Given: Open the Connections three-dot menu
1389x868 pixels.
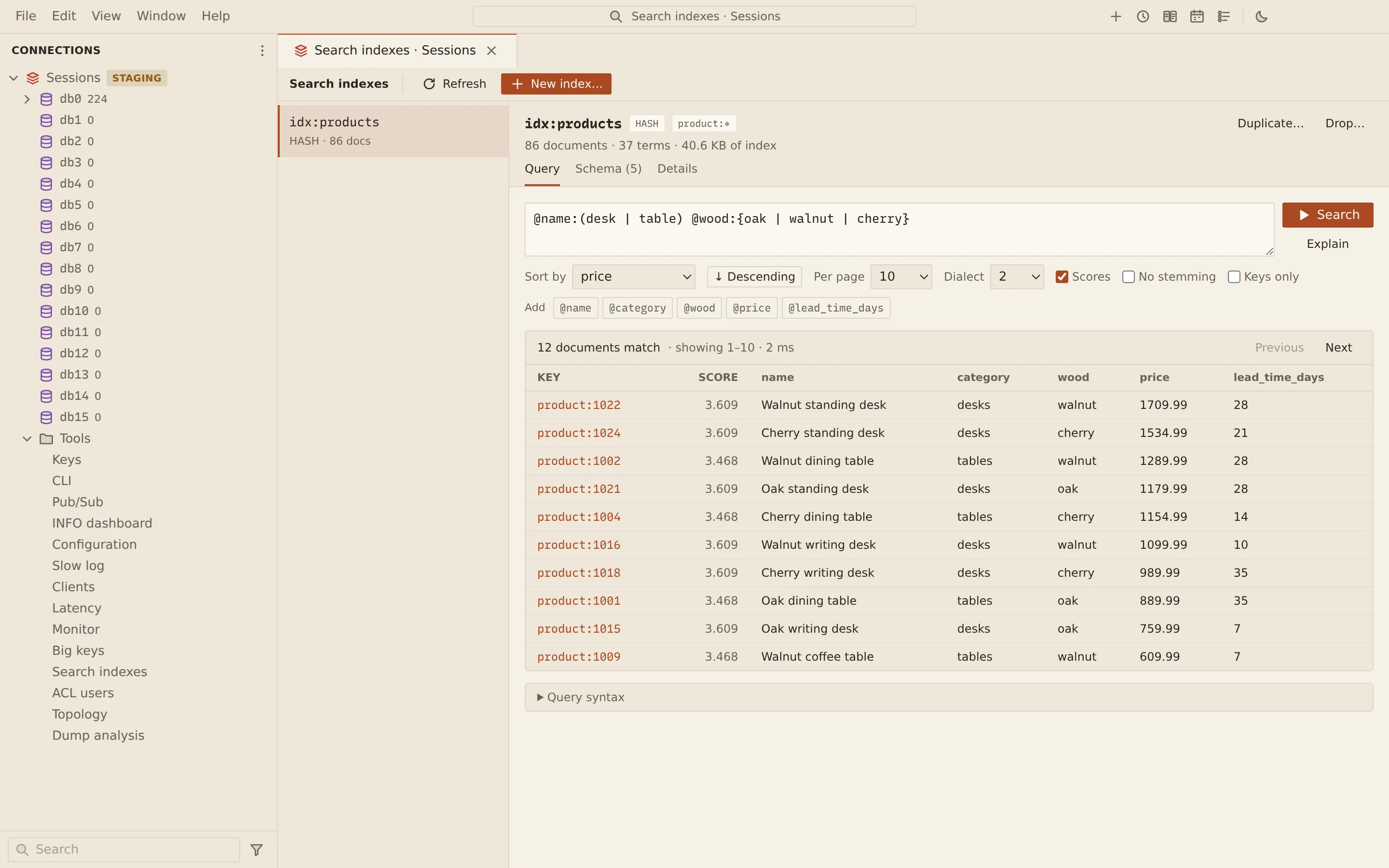Looking at the screenshot, I should click(262, 51).
